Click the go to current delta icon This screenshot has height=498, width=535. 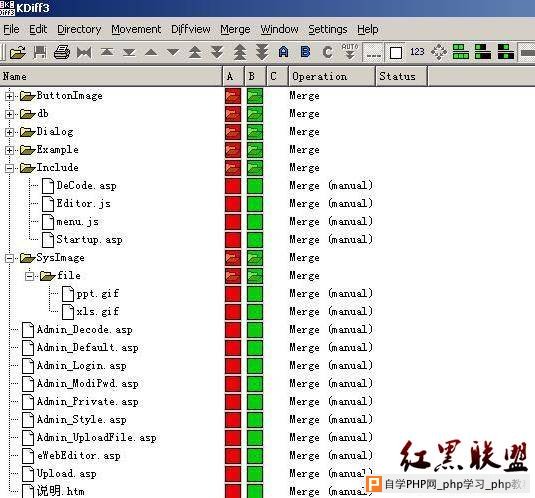click(x=84, y=53)
